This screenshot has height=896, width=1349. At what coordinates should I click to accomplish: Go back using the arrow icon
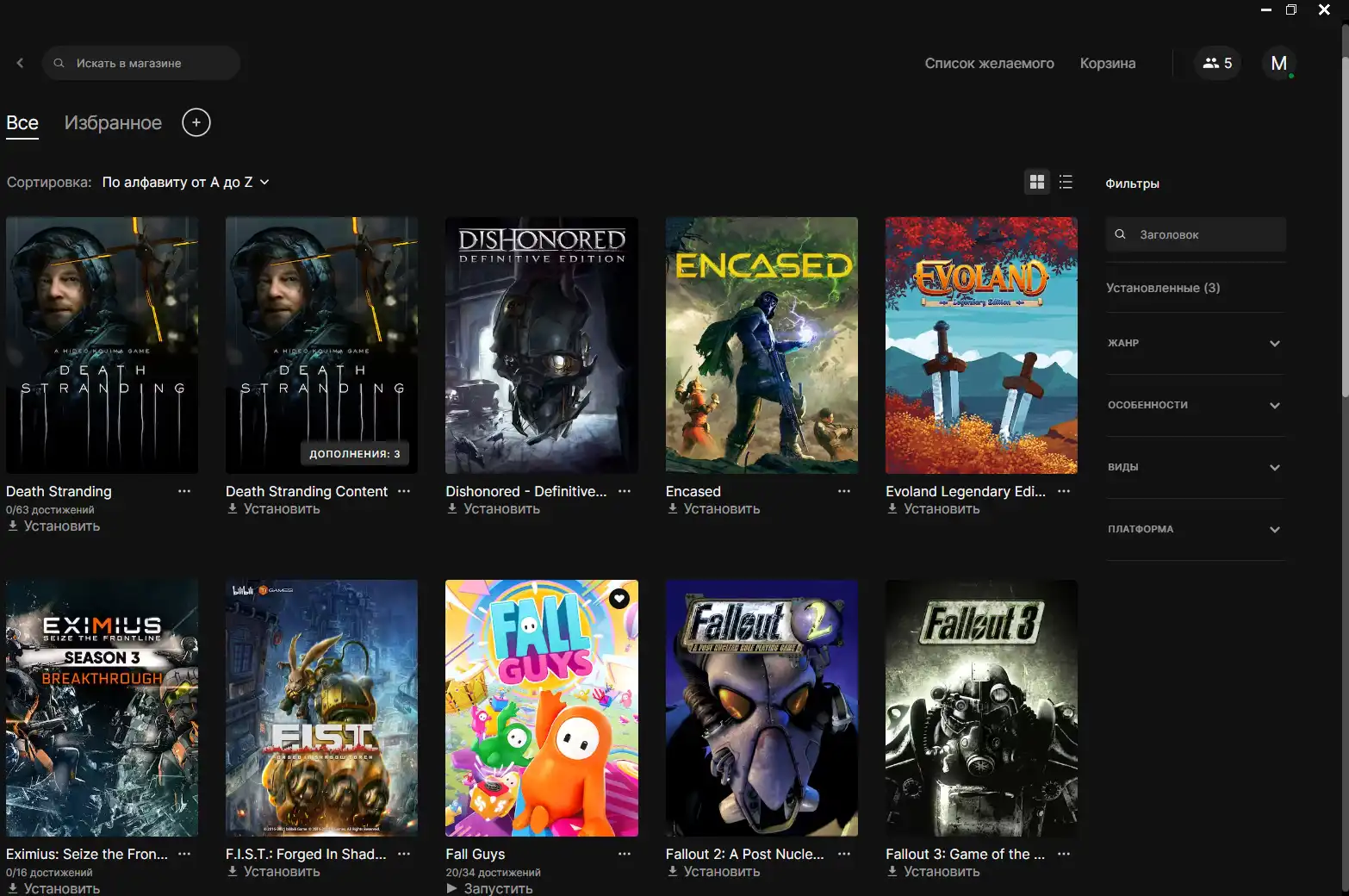(x=20, y=63)
